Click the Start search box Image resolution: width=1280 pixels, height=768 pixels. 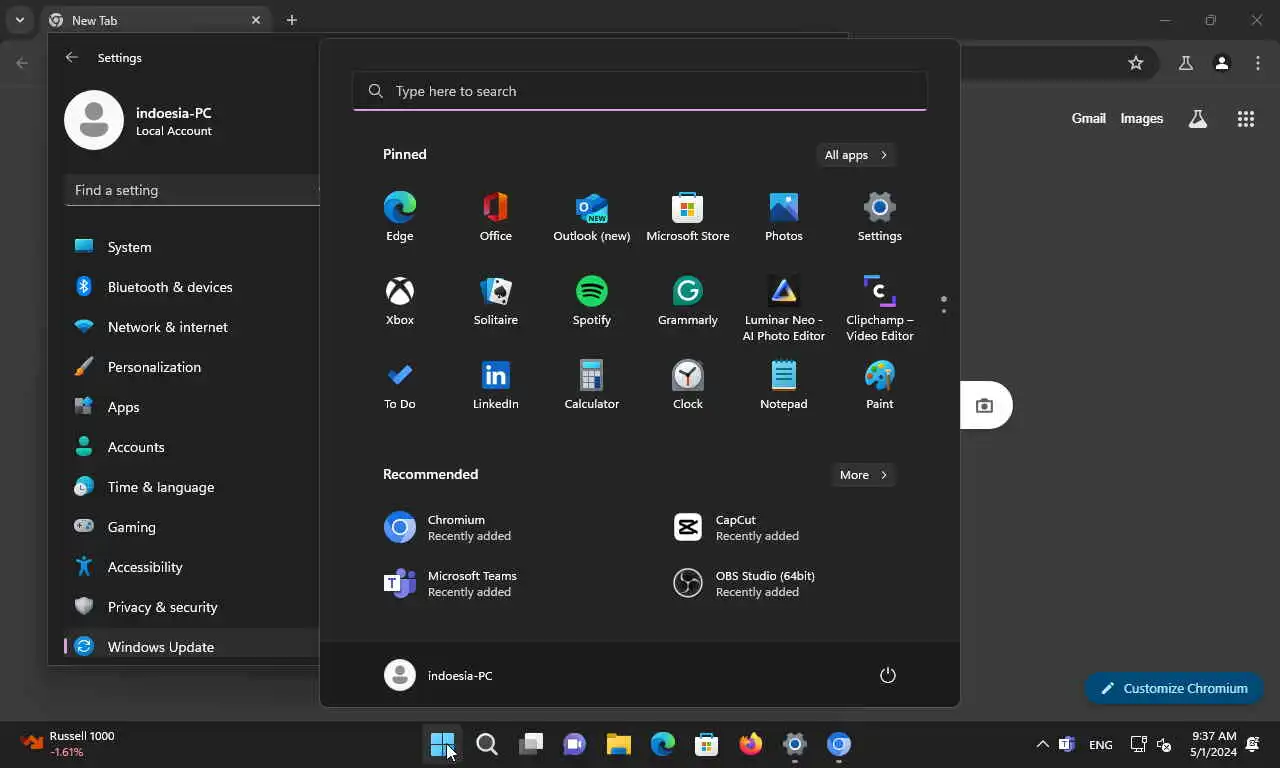click(639, 91)
